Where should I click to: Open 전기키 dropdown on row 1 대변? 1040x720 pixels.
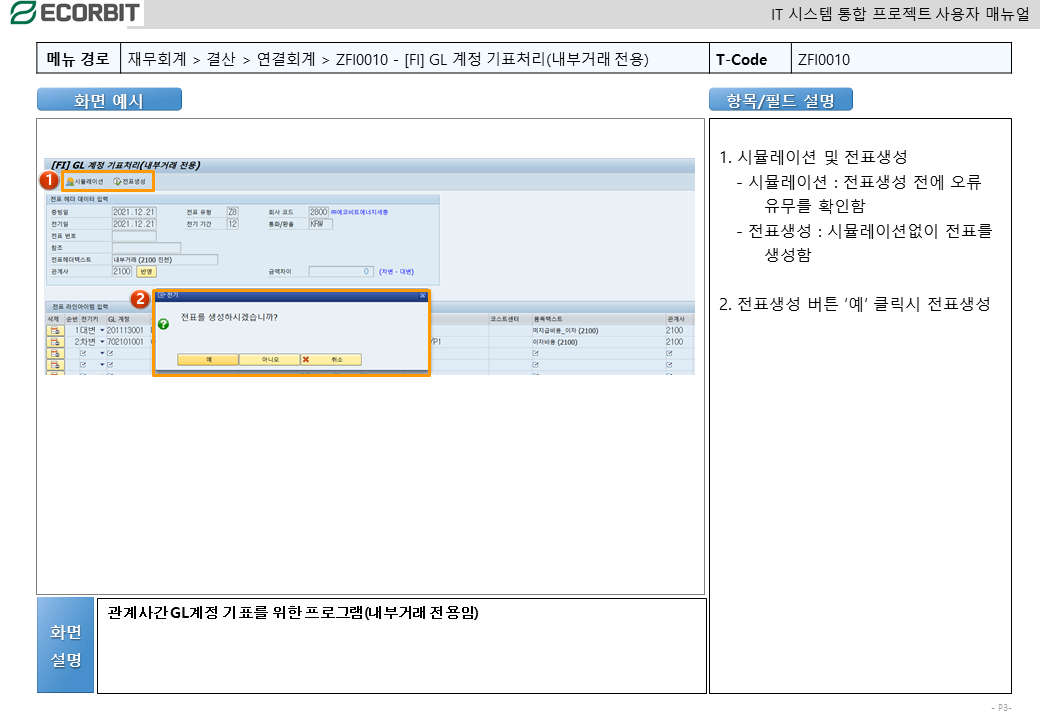[102, 330]
